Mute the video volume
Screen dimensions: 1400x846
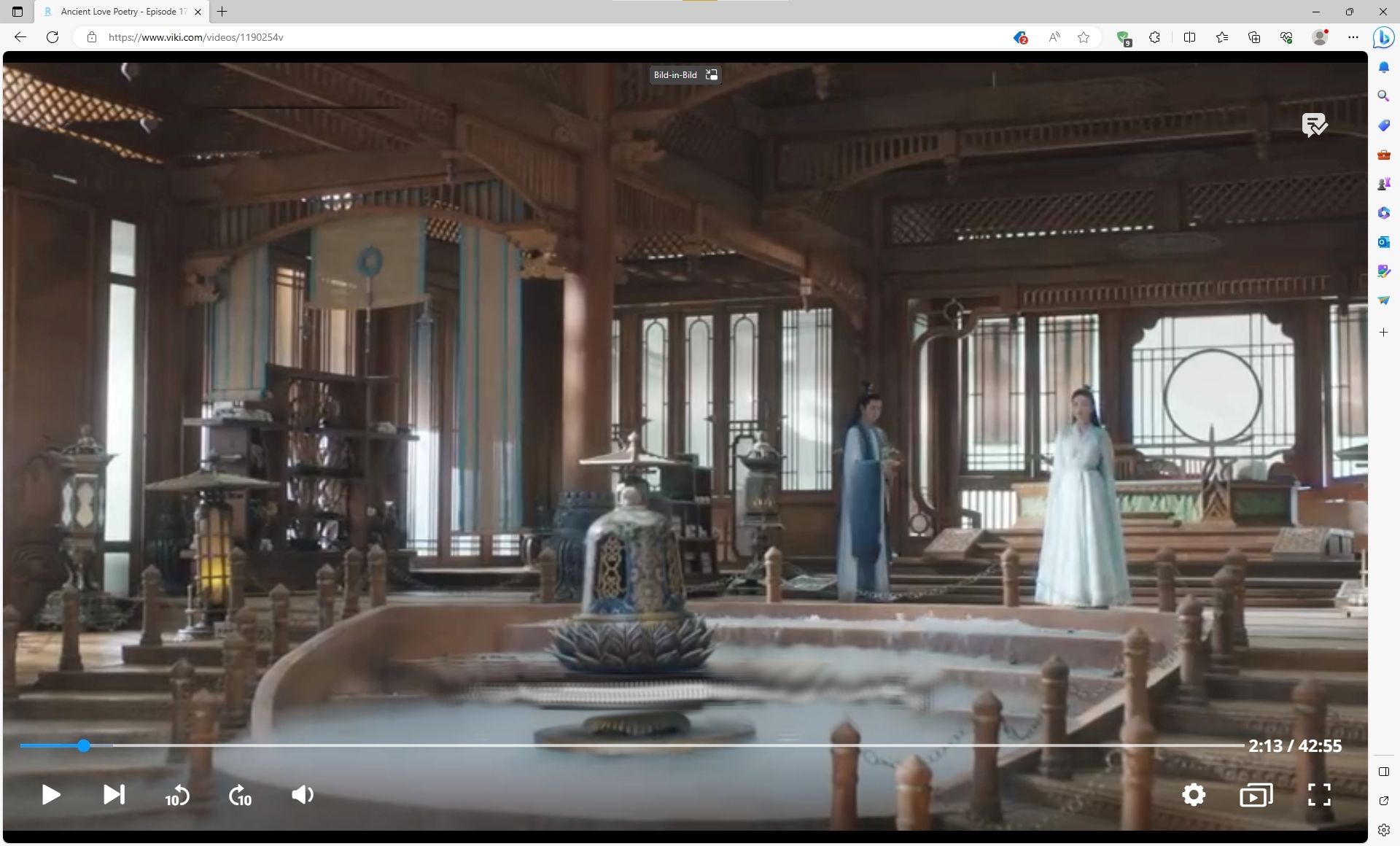pyautogui.click(x=302, y=794)
